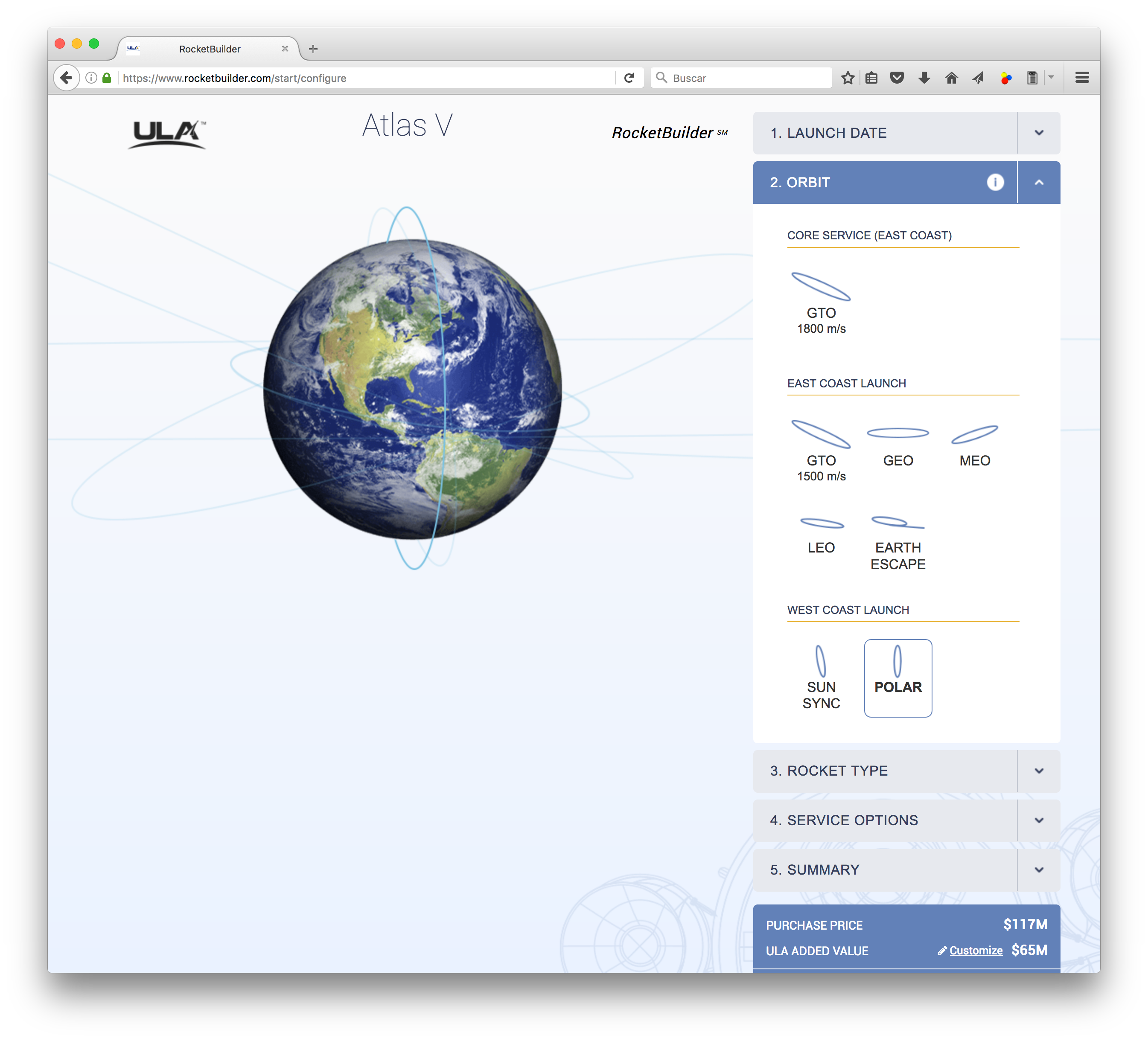
Task: Reload the page with the refresh icon
Action: (x=629, y=78)
